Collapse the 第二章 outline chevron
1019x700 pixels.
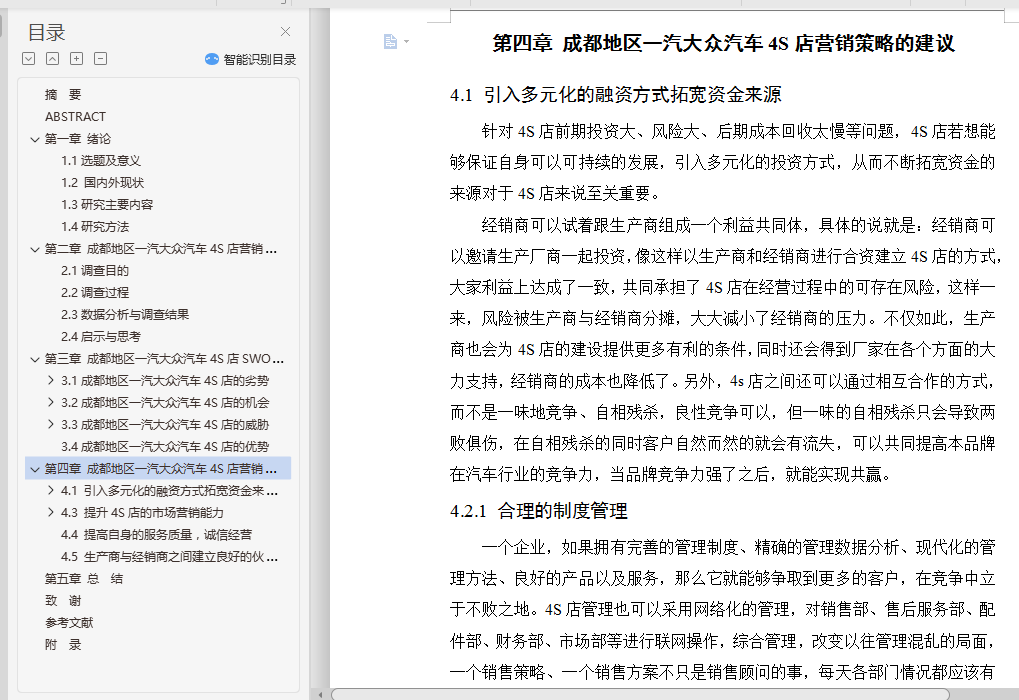tap(35, 249)
